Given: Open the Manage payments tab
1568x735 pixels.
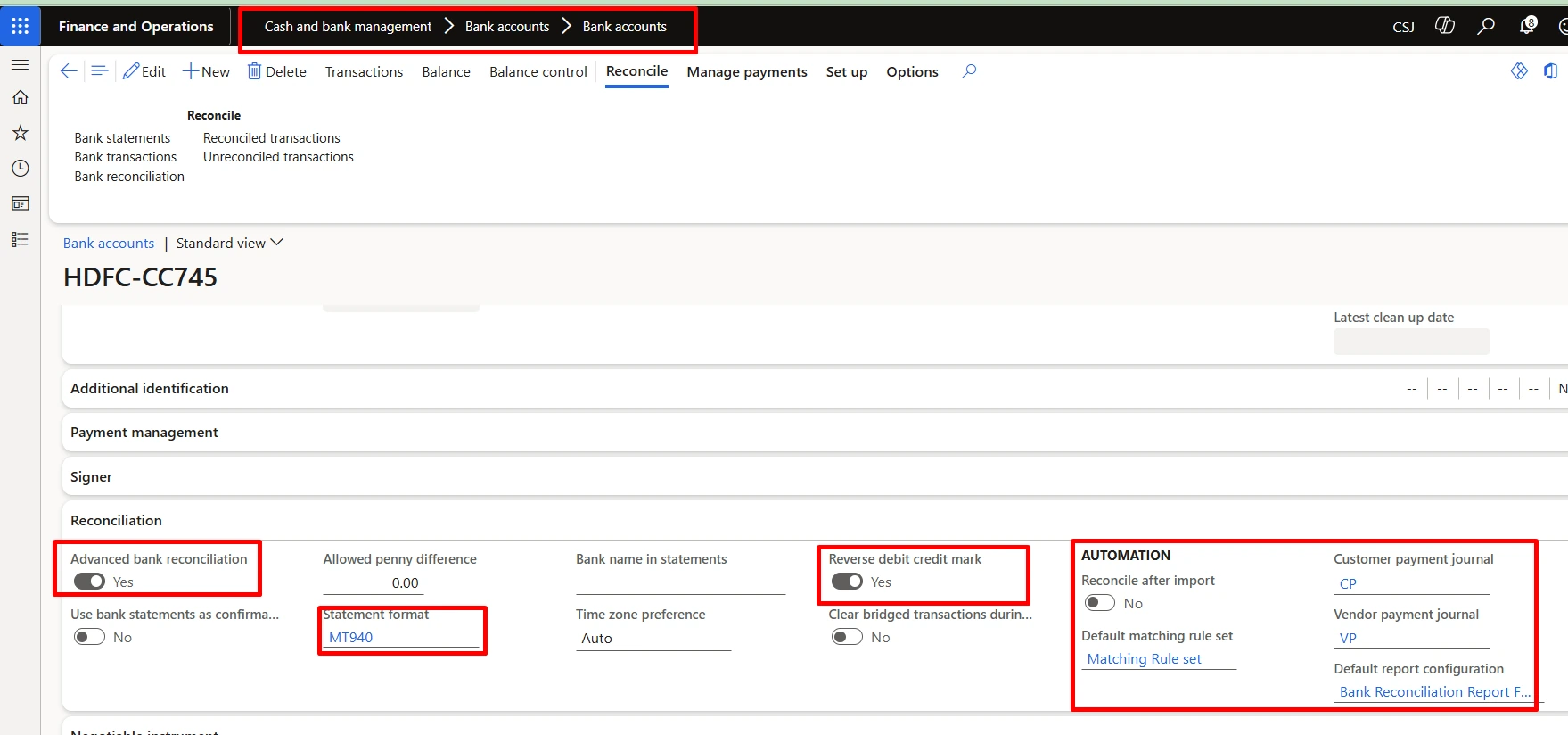Looking at the screenshot, I should 747,71.
